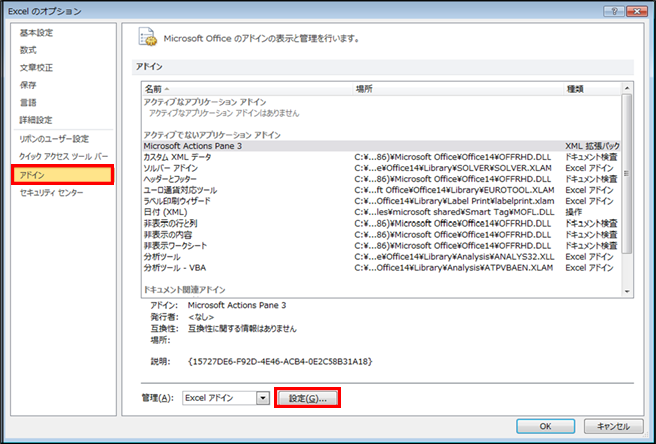Image resolution: width=656 pixels, height=444 pixels.
Task: Select the 言語 category
Action: click(x=28, y=103)
